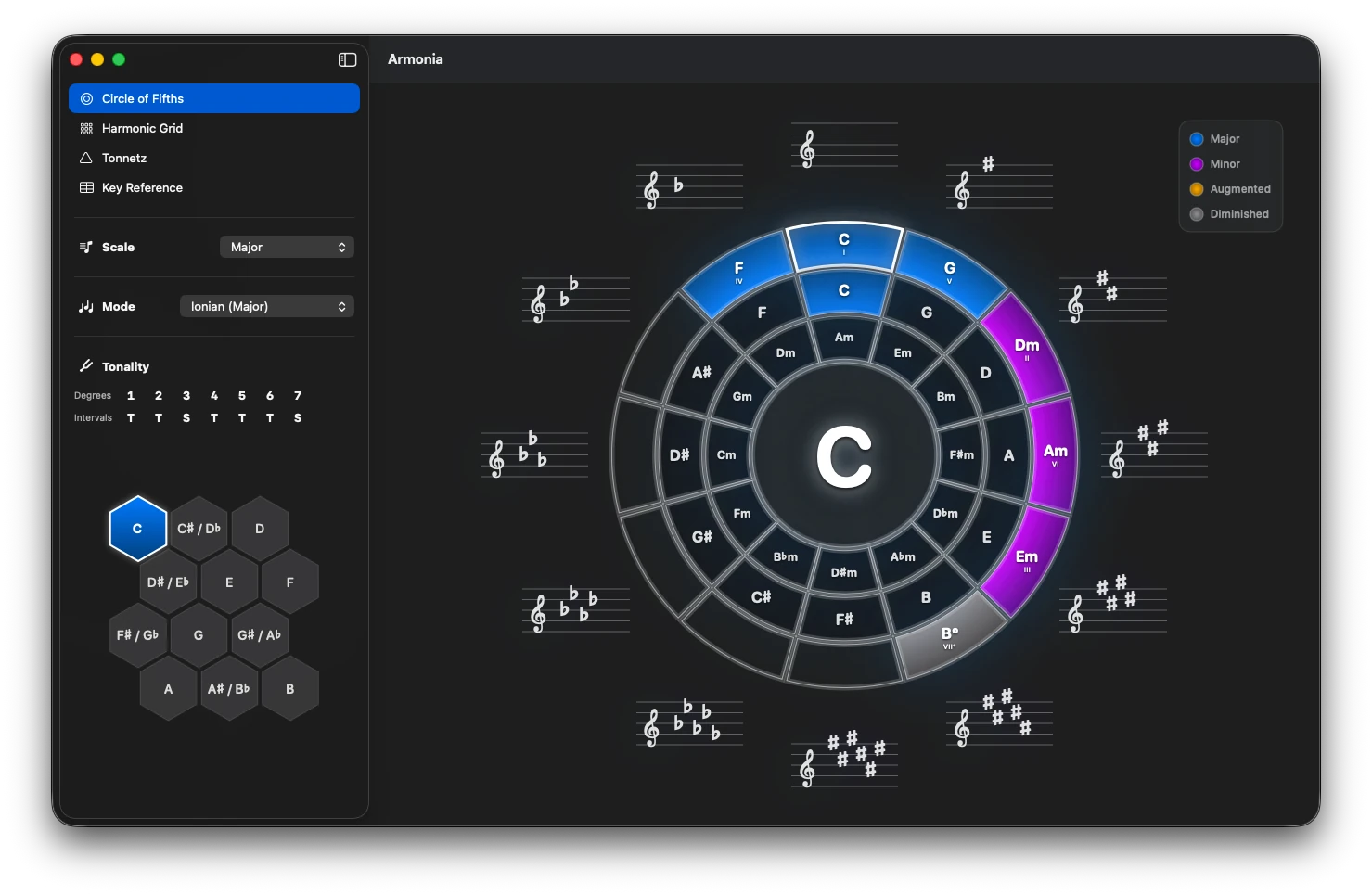Click the purple Minor legend swatch

tap(1197, 164)
